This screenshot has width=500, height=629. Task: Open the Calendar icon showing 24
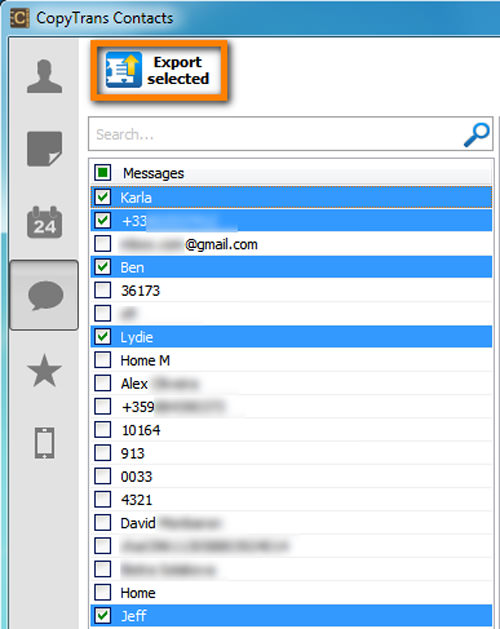45,222
